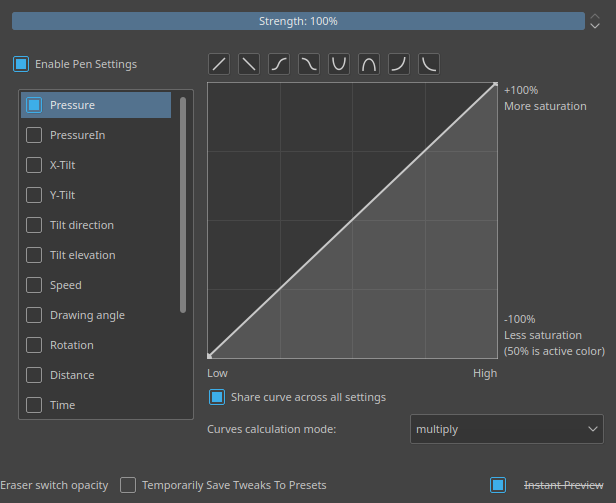Enable the Y-Tilt sensor checkbox
This screenshot has width=616, height=503.
(34, 195)
